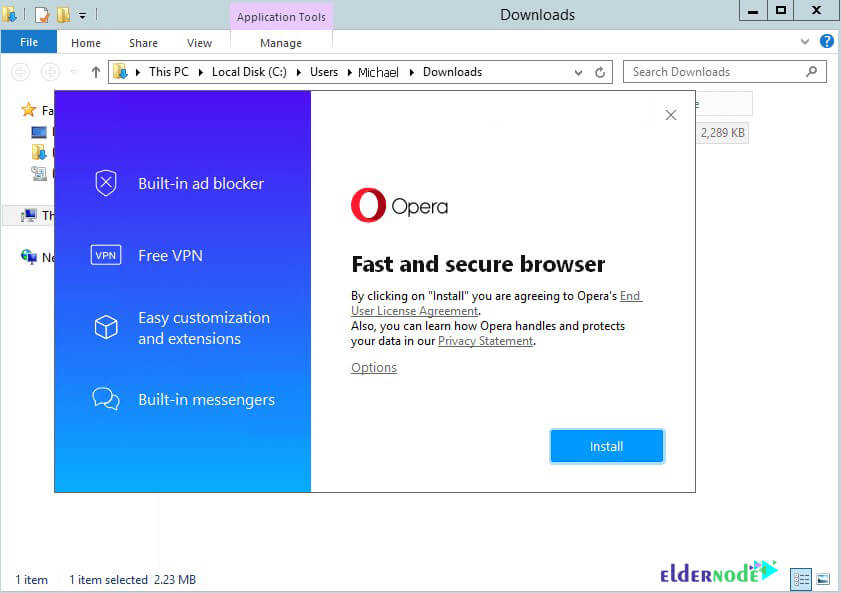Maximize the Downloads Explorer window

781,11
